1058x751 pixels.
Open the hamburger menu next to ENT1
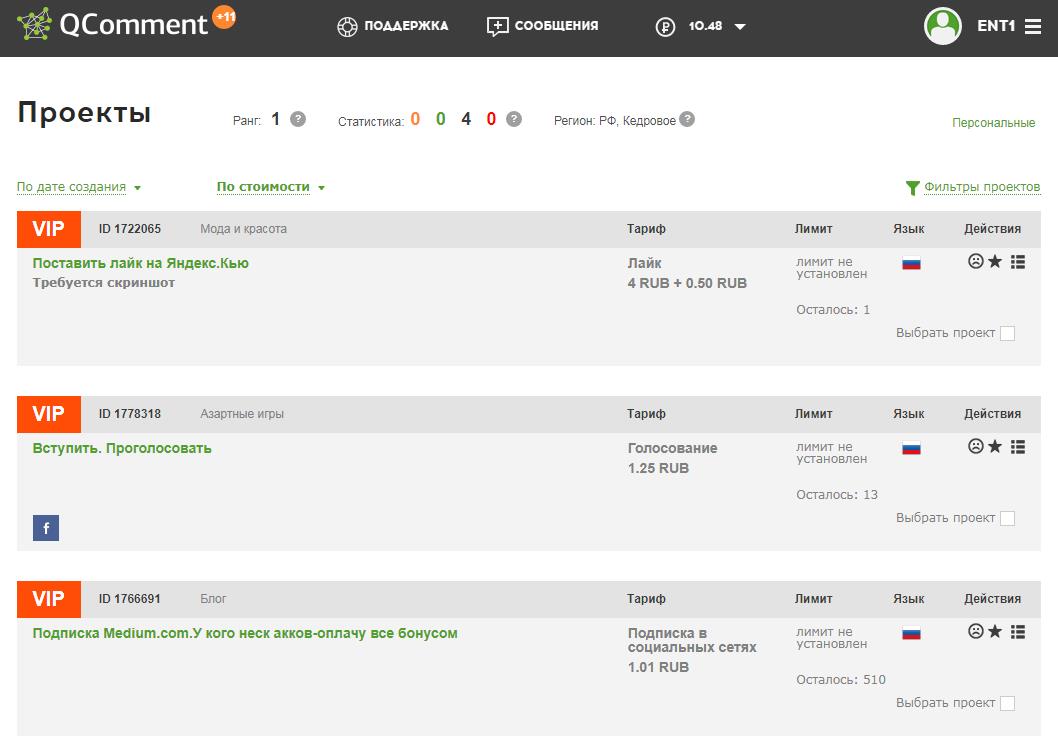(1032, 26)
